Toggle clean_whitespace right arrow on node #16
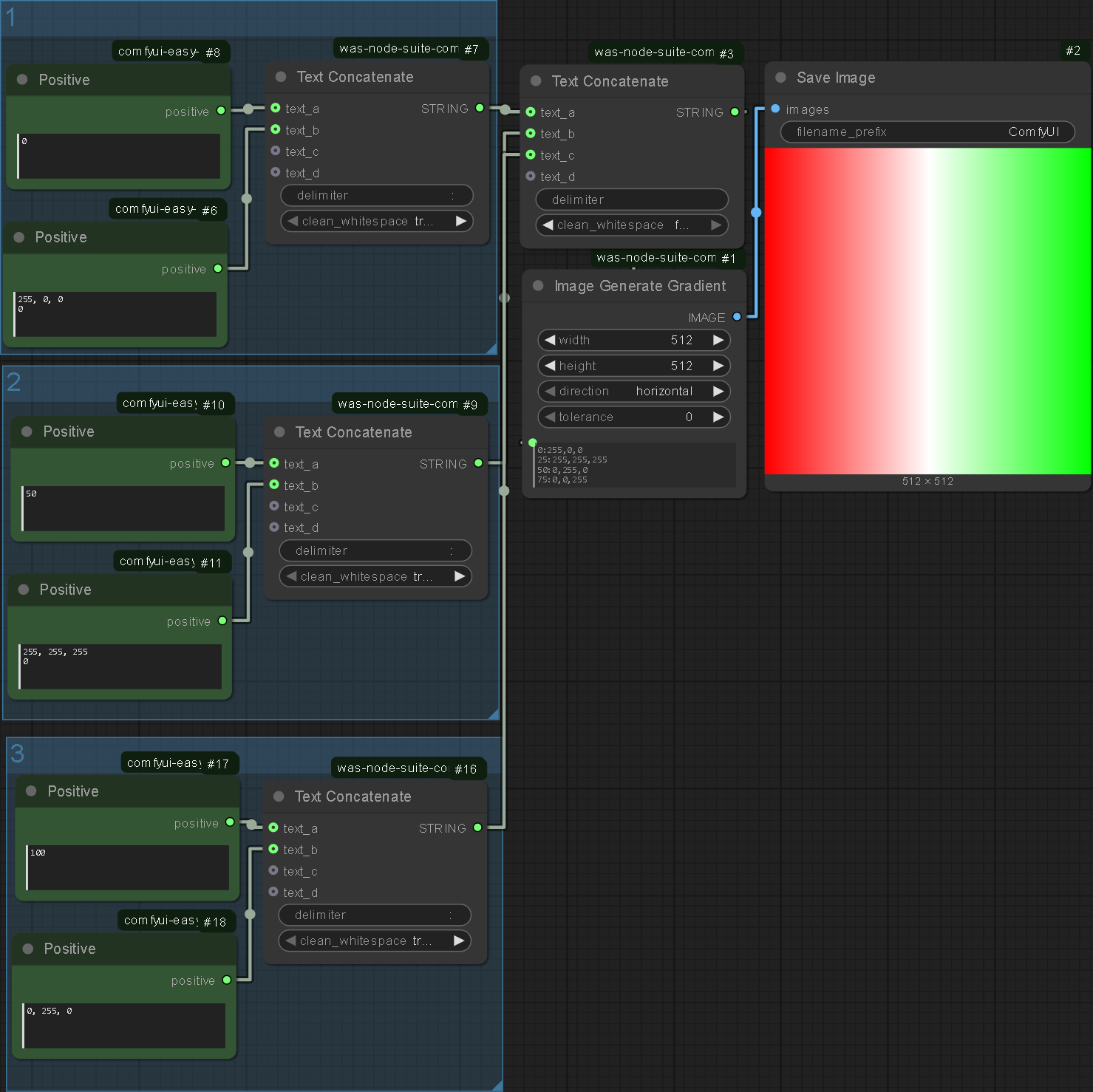 pyautogui.click(x=458, y=941)
